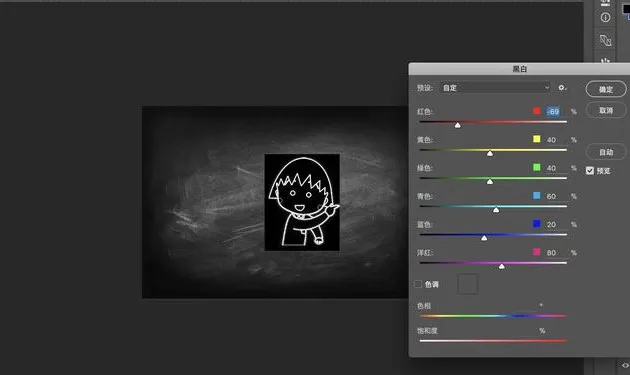Click the 绿色 green slider track
This screenshot has width=630, height=375.
[493, 178]
